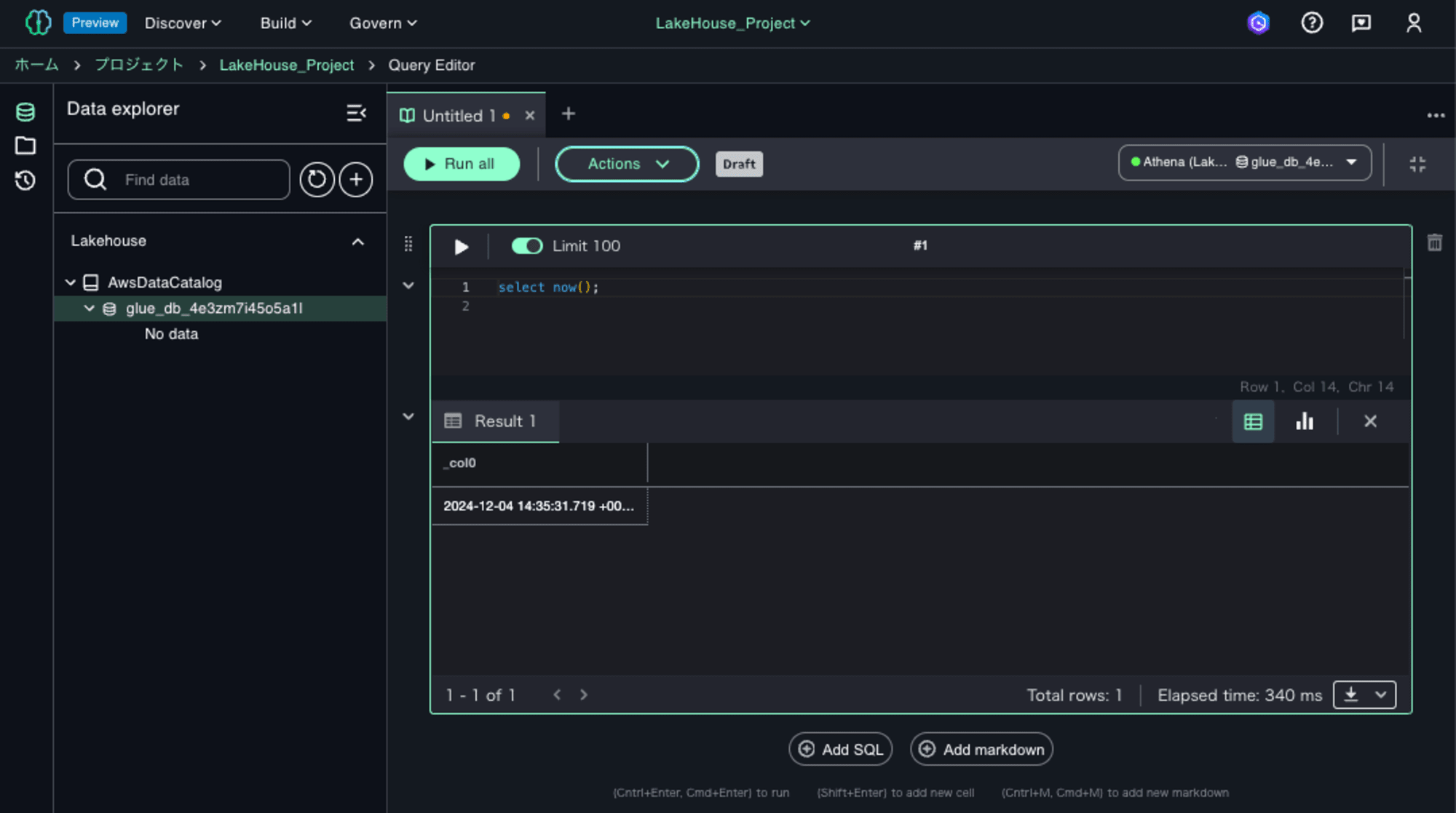The width and height of the screenshot is (1456, 813).
Task: Click the bar chart icon in Result 1
Action: pos(1304,421)
